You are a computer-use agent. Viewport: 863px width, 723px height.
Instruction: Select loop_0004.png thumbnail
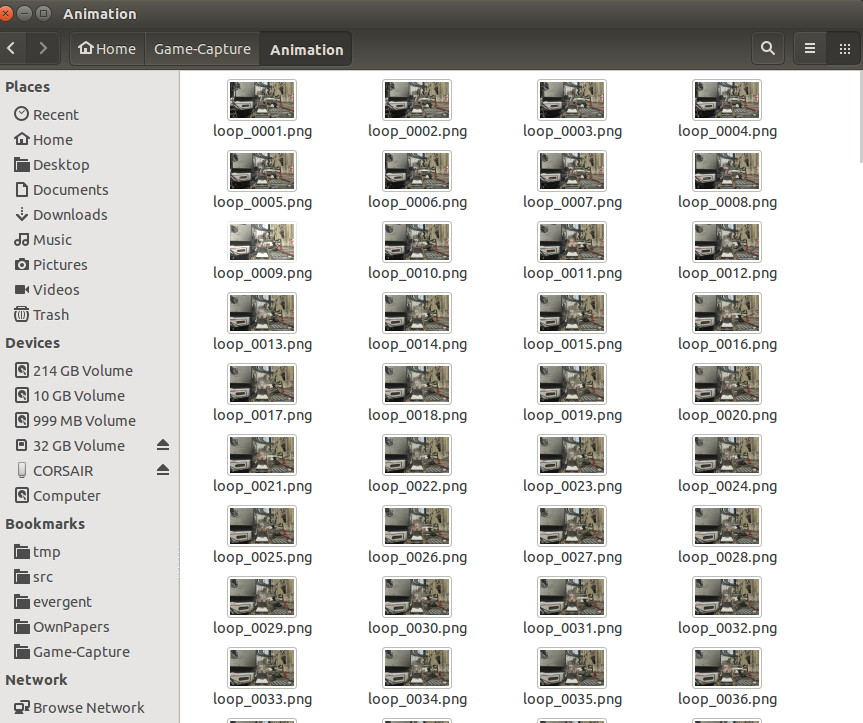[727, 100]
